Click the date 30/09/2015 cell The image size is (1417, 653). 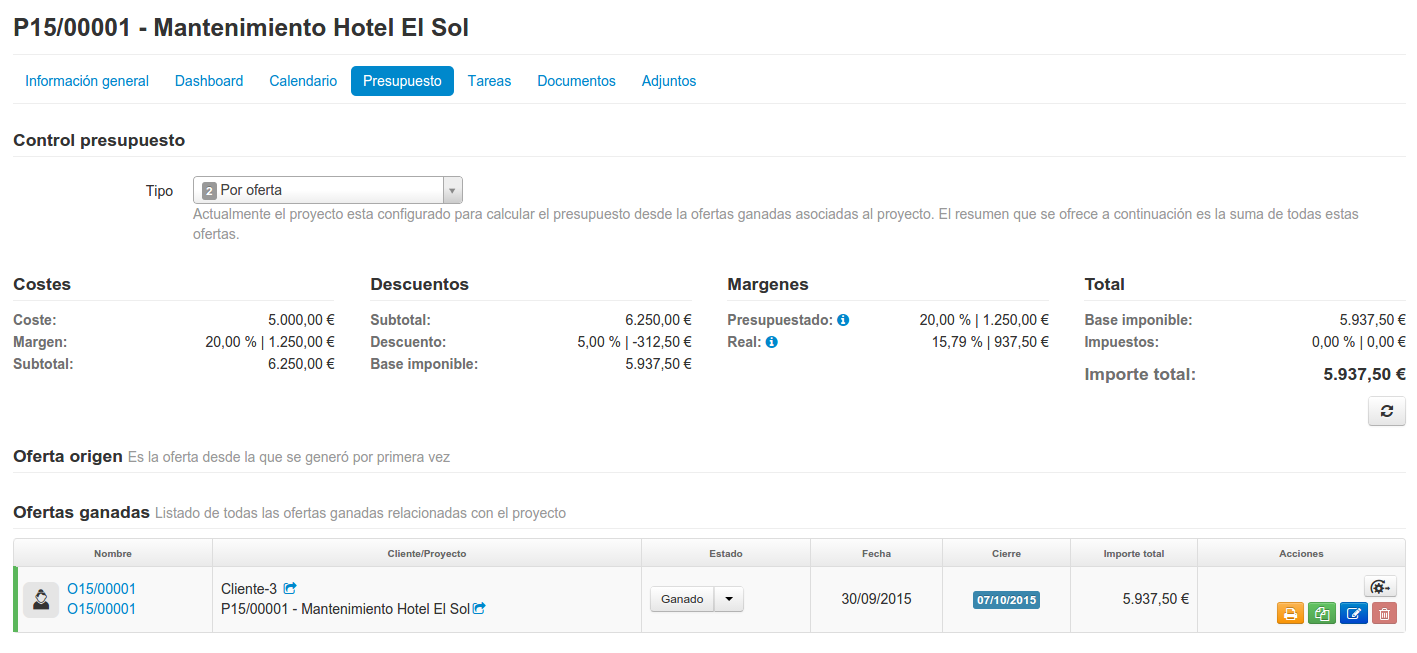pyautogui.click(x=876, y=599)
